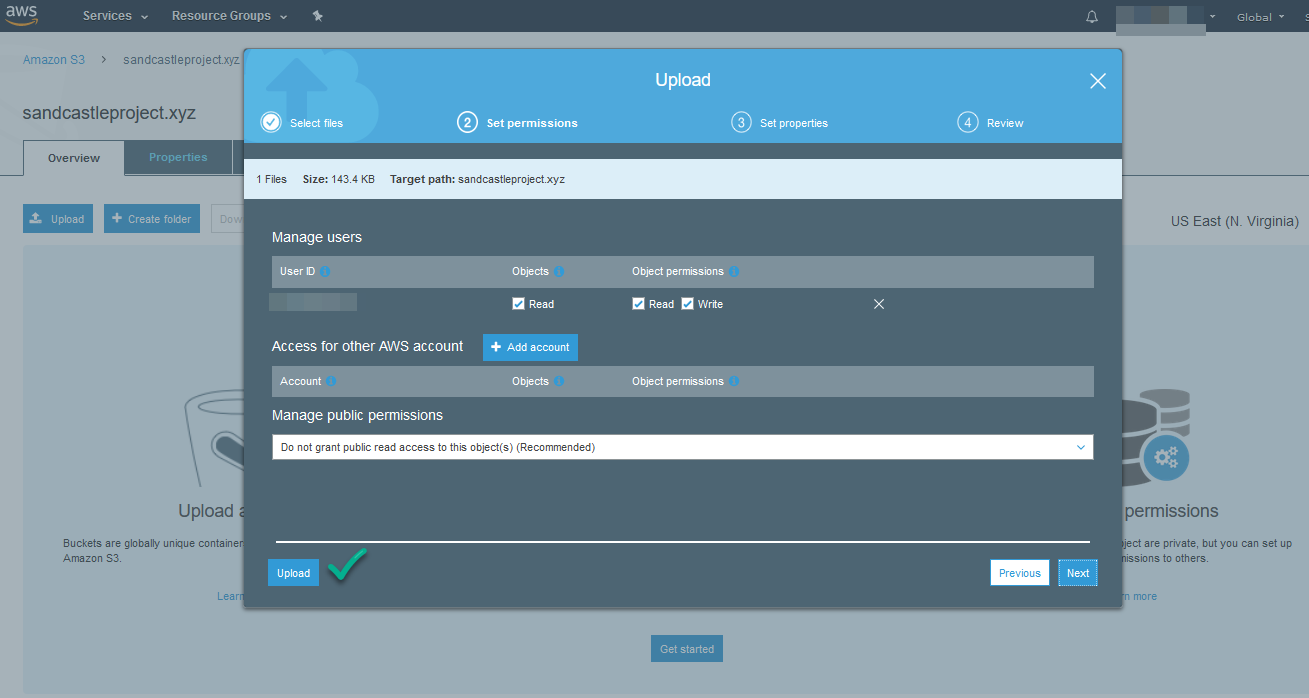Uncheck Object permissions Write checkbox
The width and height of the screenshot is (1309, 698).
click(x=687, y=304)
